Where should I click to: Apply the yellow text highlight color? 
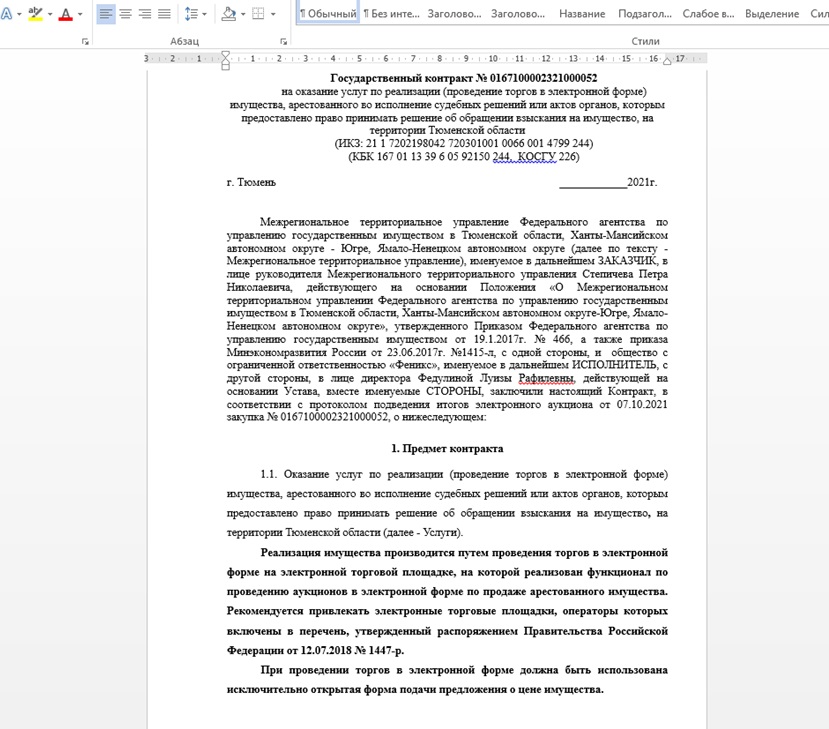click(x=35, y=14)
